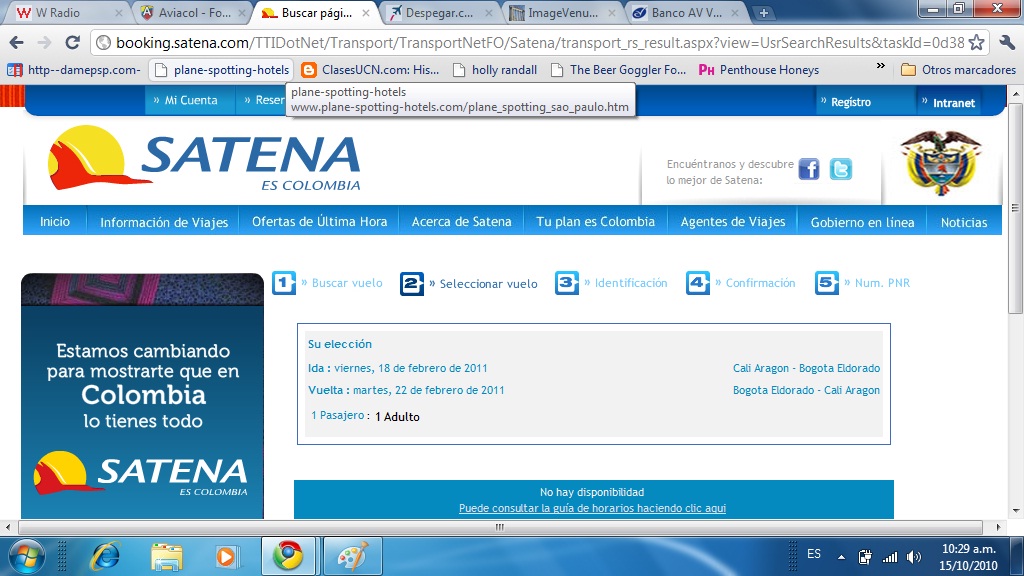The height and width of the screenshot is (576, 1024).
Task: Go back using the back arrow icon
Action: point(15,44)
